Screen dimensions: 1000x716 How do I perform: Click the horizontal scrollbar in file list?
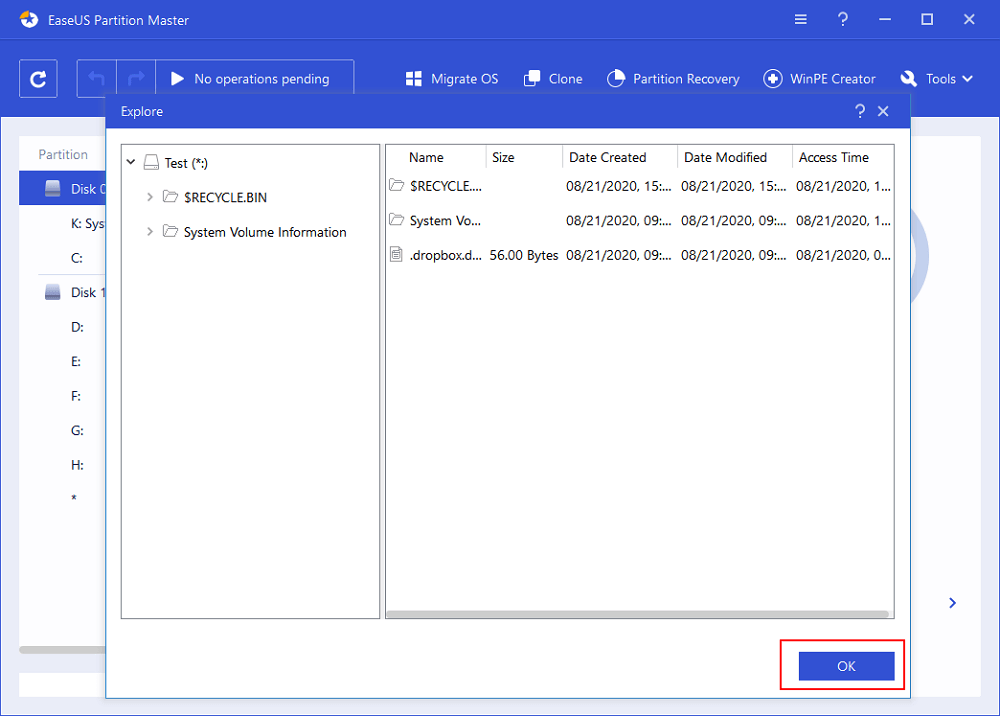(x=638, y=615)
